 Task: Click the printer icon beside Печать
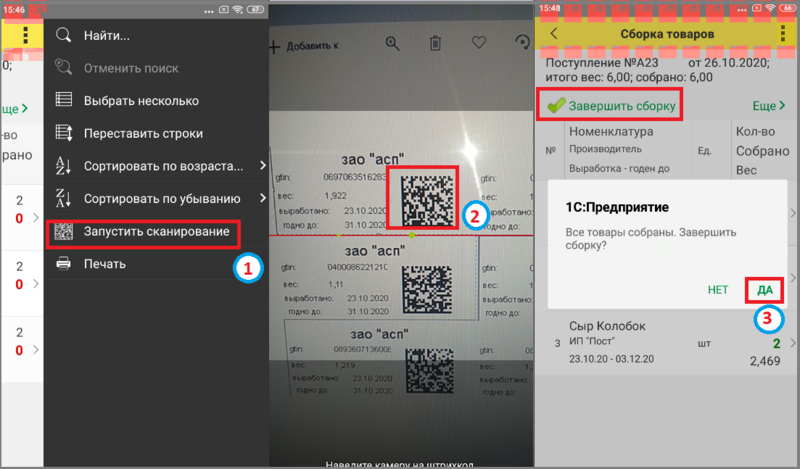(x=64, y=264)
